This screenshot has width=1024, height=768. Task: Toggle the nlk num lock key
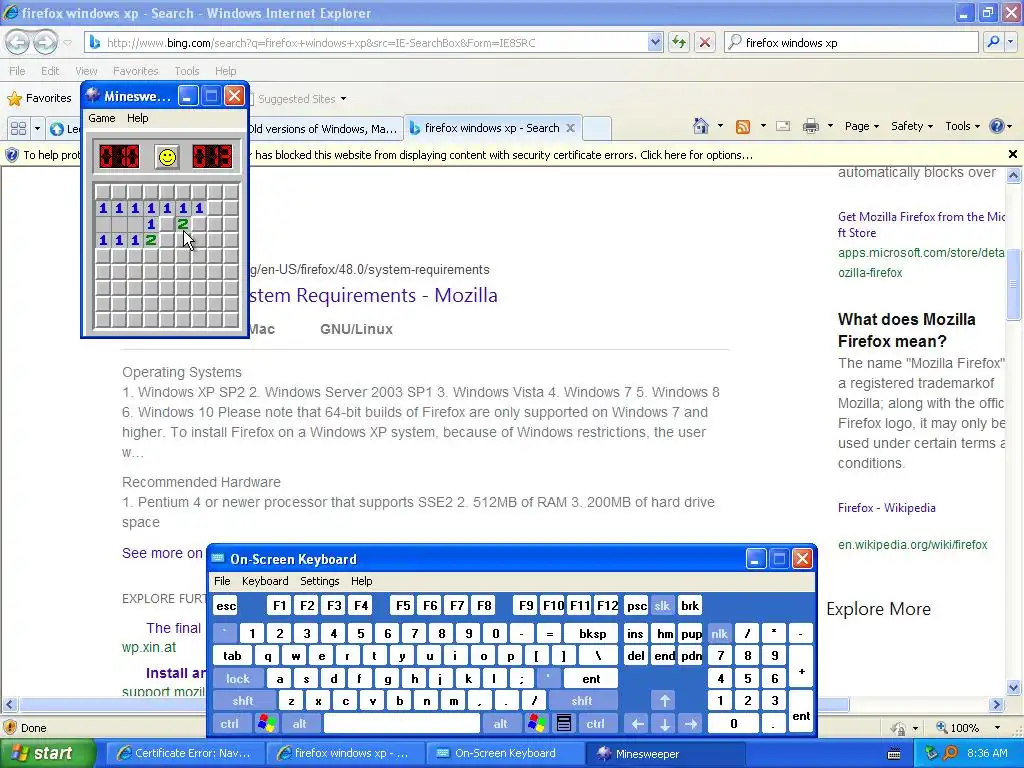coord(719,633)
